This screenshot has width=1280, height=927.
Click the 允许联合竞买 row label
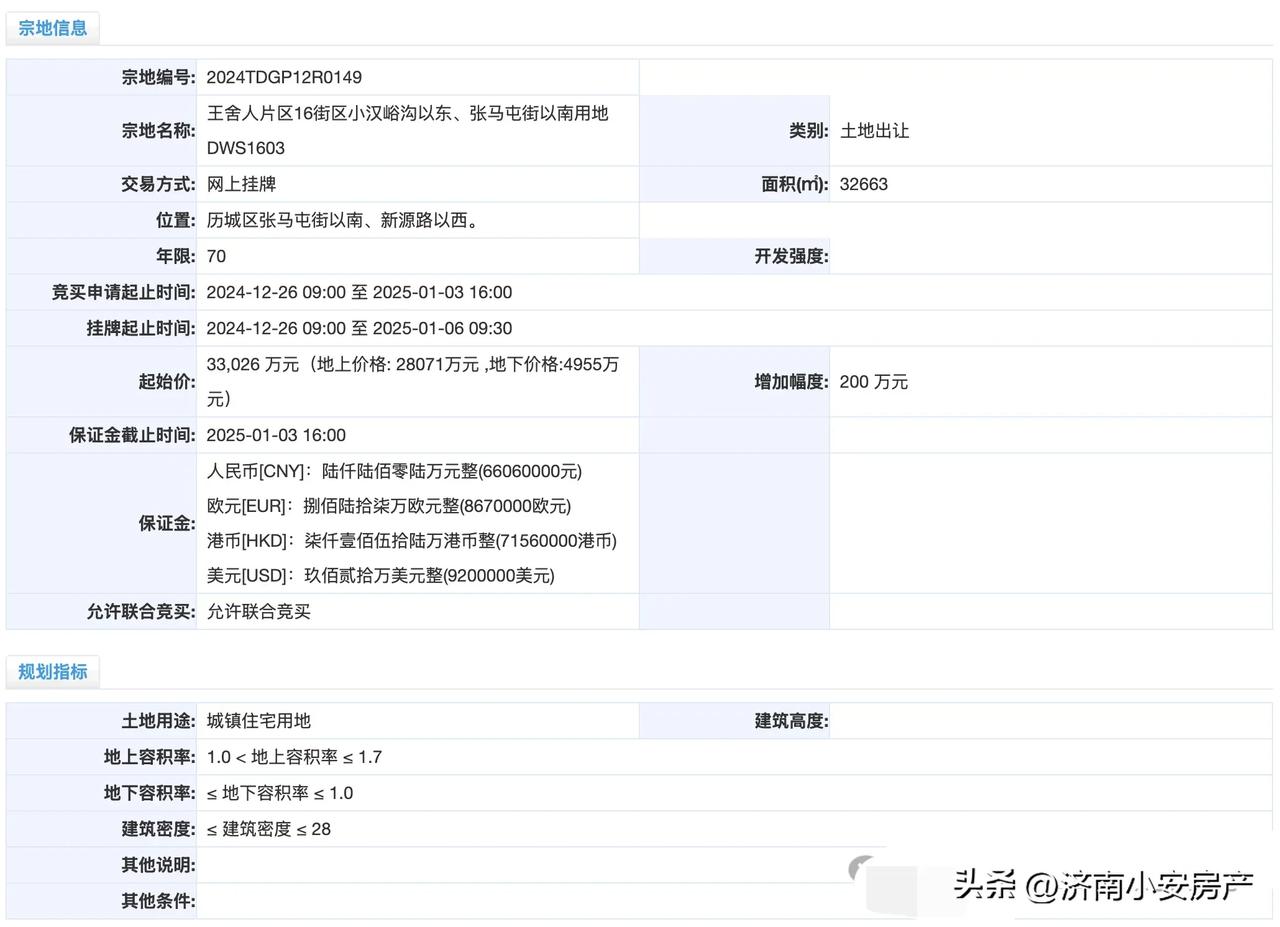(141, 612)
